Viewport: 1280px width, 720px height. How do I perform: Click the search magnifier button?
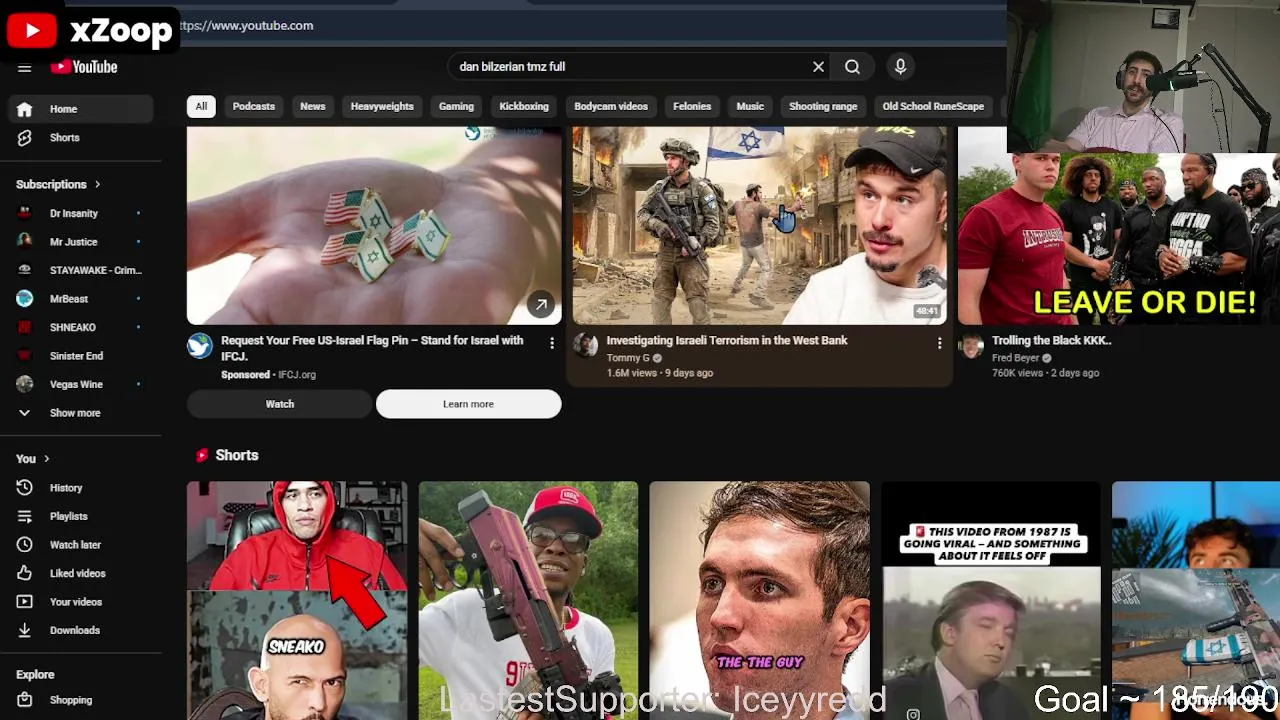point(852,67)
